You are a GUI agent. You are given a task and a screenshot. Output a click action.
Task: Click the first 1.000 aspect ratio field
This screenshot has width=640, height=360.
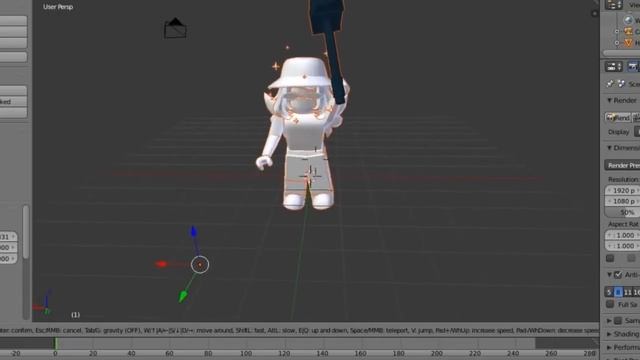point(622,235)
